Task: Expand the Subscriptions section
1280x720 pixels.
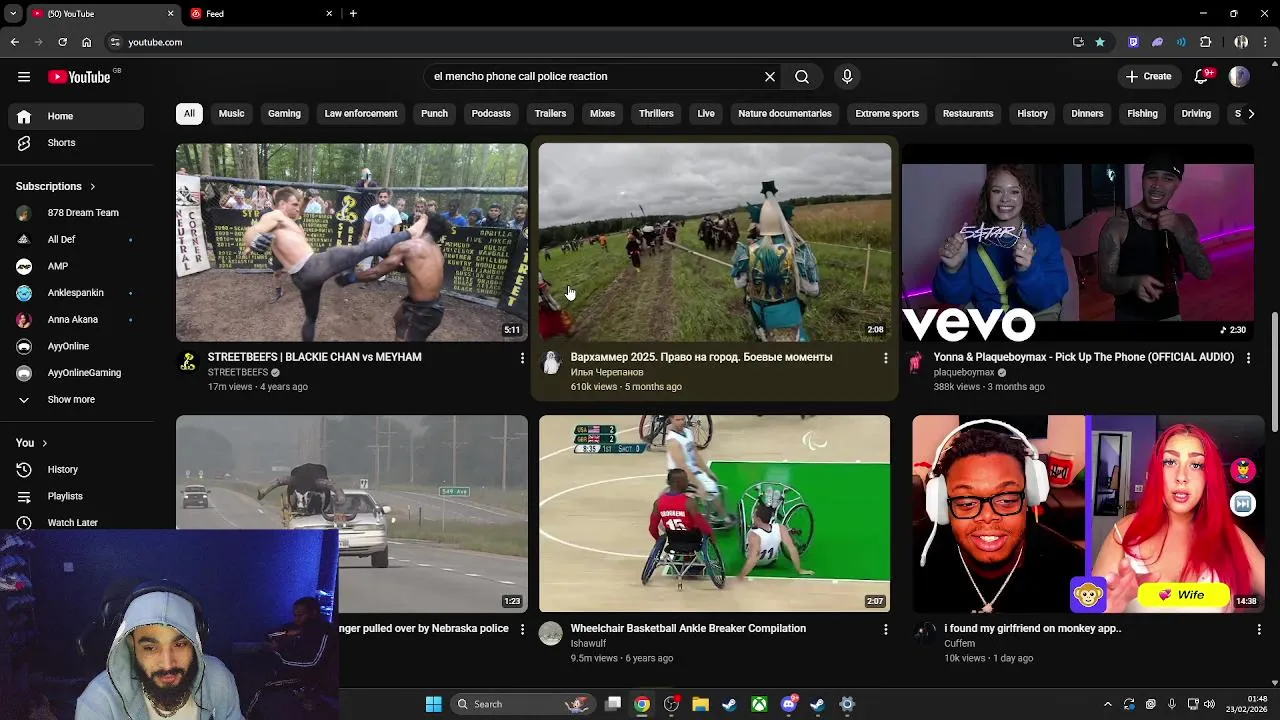Action: coord(56,186)
